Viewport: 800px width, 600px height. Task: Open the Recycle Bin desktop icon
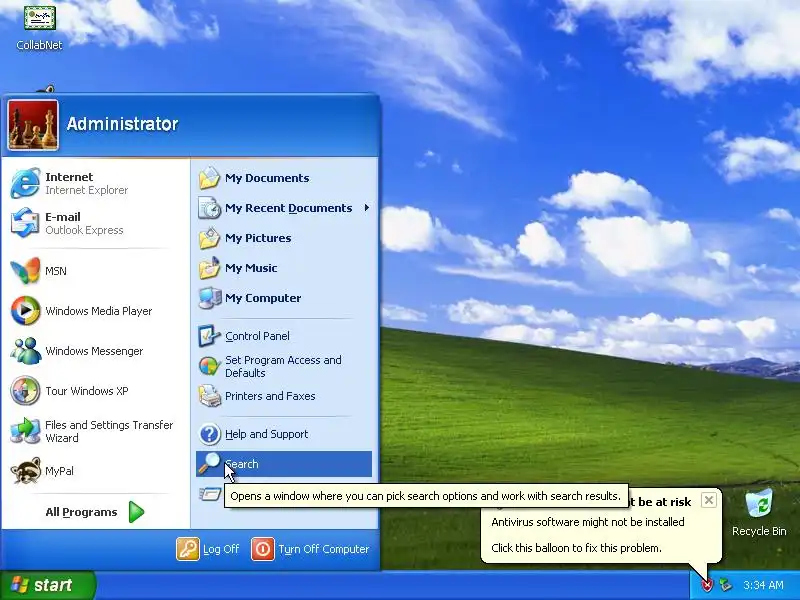759,504
